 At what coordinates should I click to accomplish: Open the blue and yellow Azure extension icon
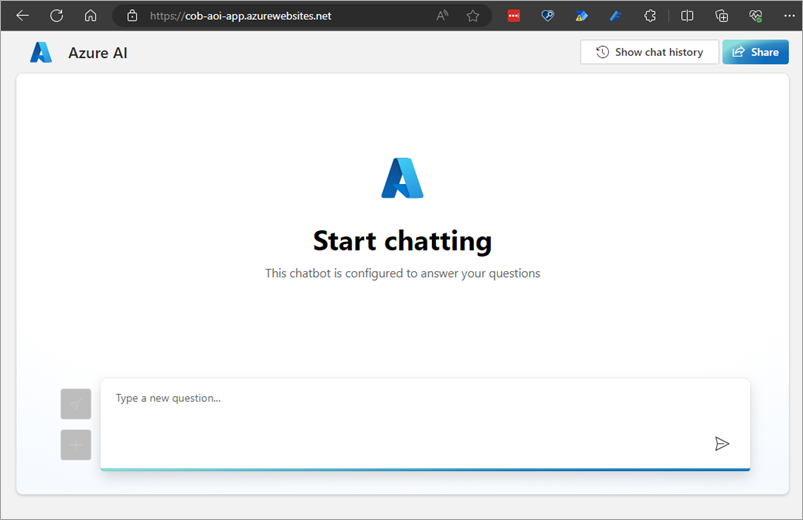581,16
